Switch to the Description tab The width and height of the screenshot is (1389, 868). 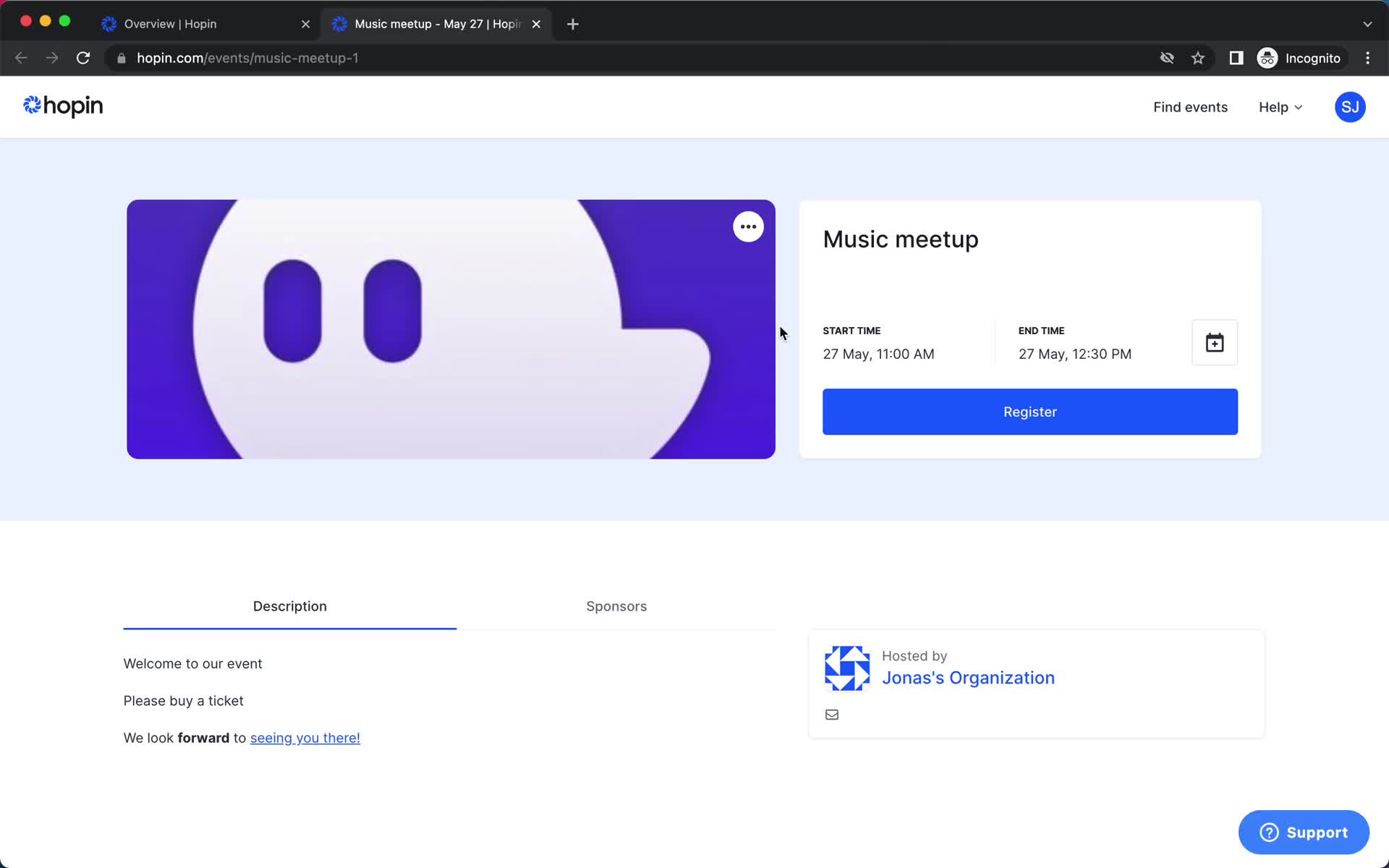click(x=290, y=606)
